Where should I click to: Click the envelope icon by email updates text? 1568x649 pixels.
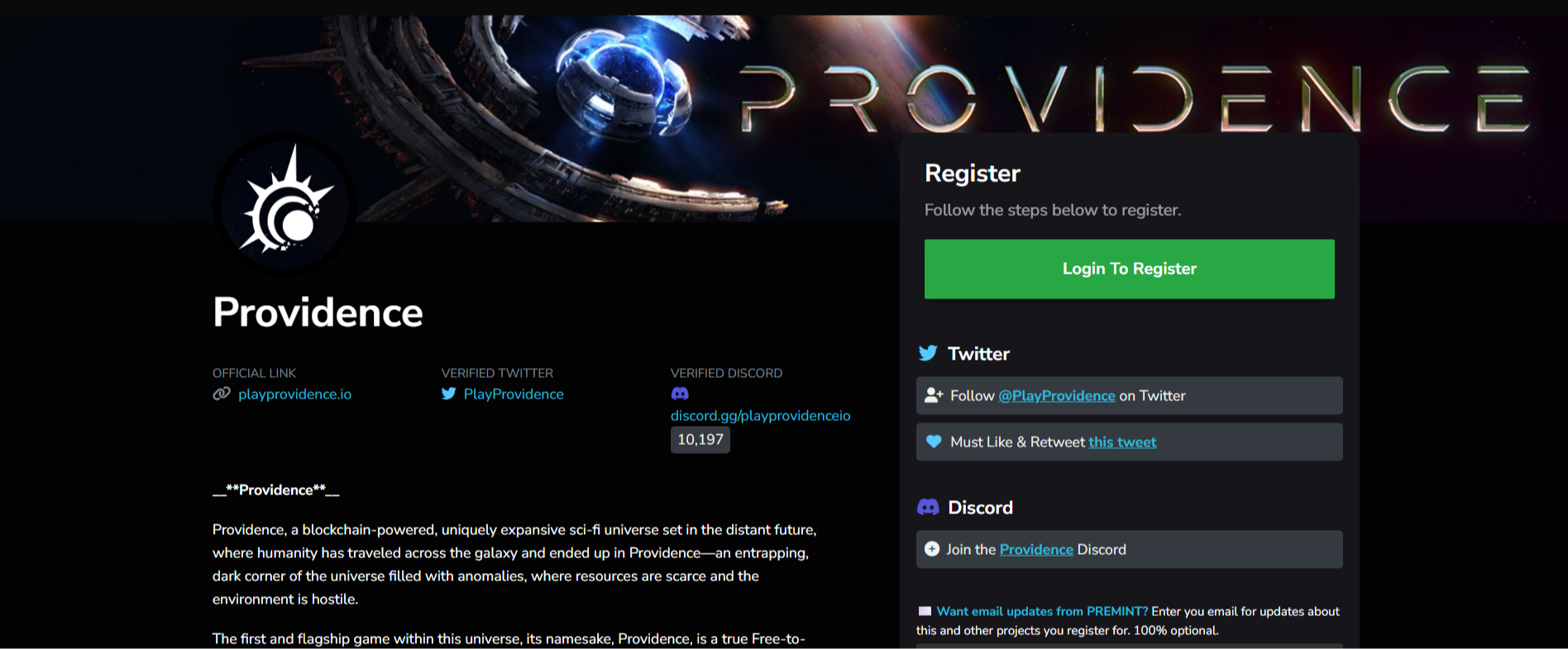[x=925, y=611]
